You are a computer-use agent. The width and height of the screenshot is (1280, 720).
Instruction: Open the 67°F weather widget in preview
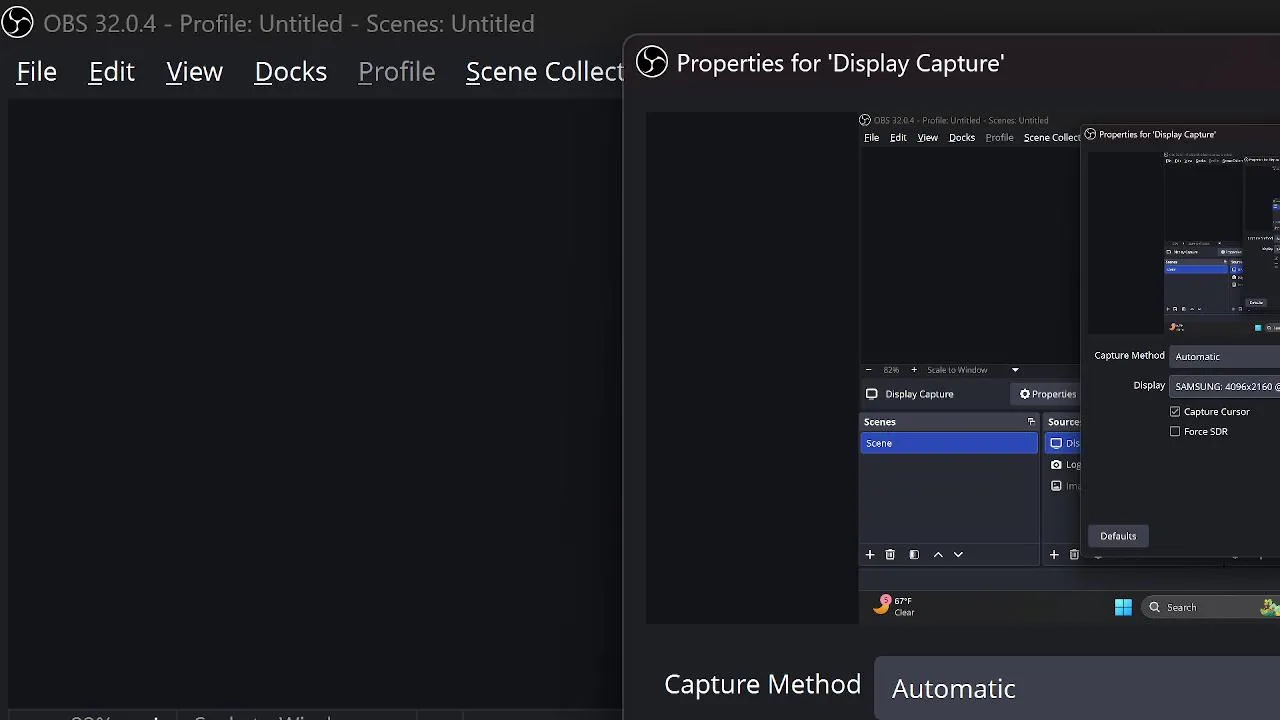pos(894,606)
